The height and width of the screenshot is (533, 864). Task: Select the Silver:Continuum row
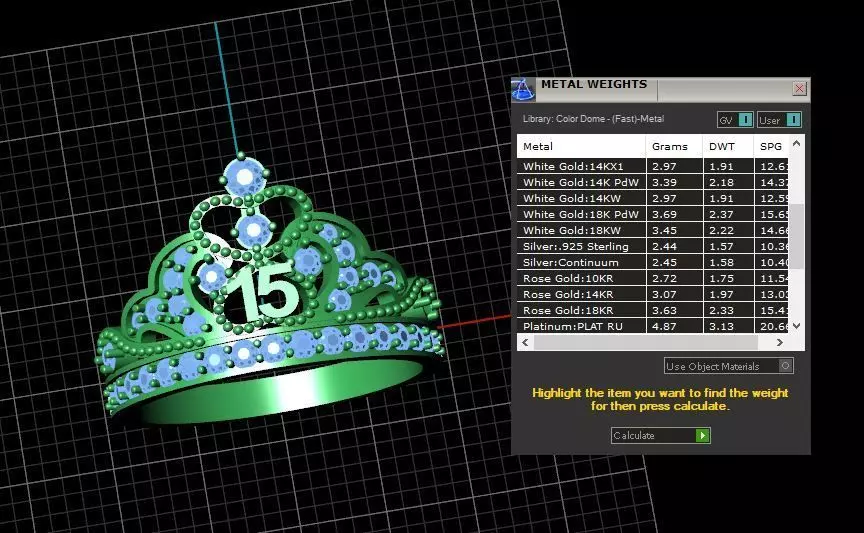(652, 262)
